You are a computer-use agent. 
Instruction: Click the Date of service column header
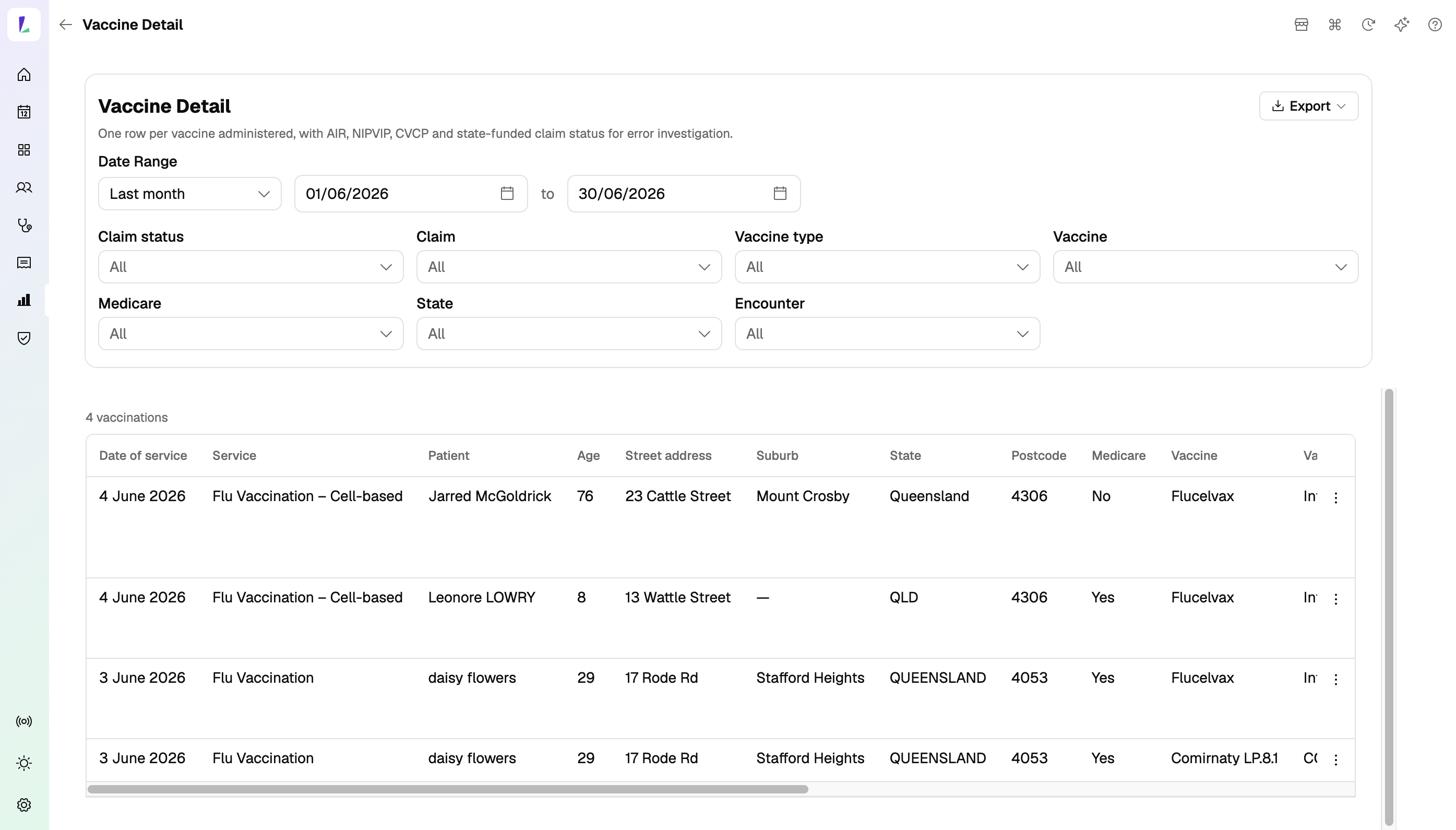tap(143, 456)
